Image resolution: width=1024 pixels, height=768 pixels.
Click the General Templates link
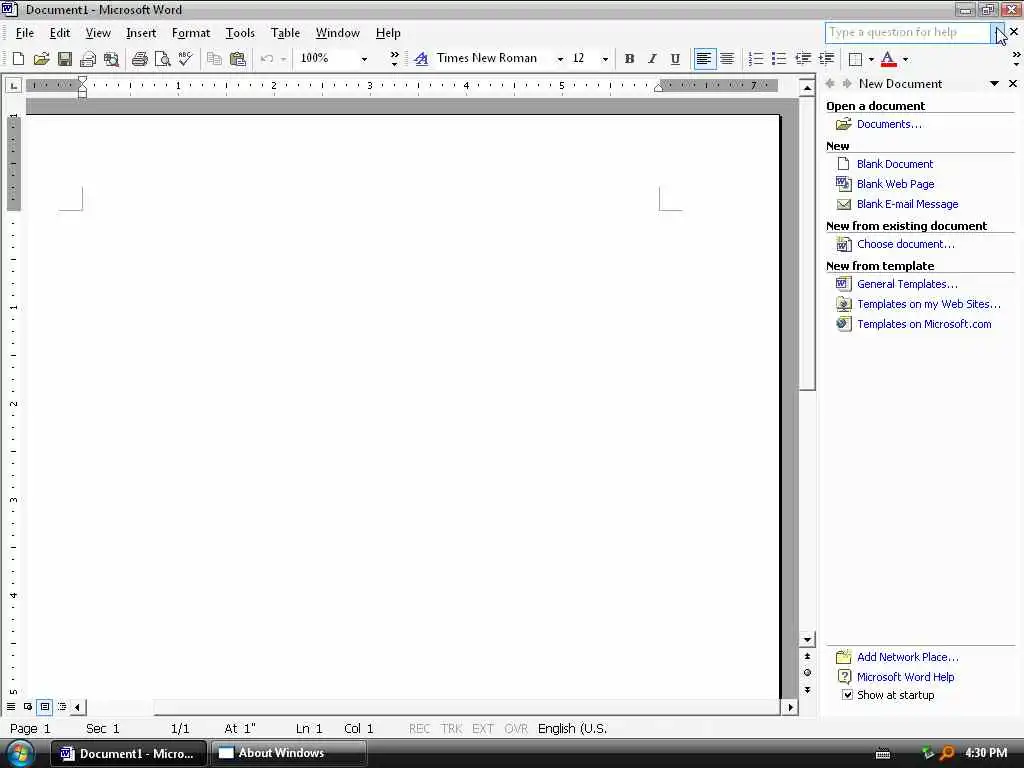point(907,284)
